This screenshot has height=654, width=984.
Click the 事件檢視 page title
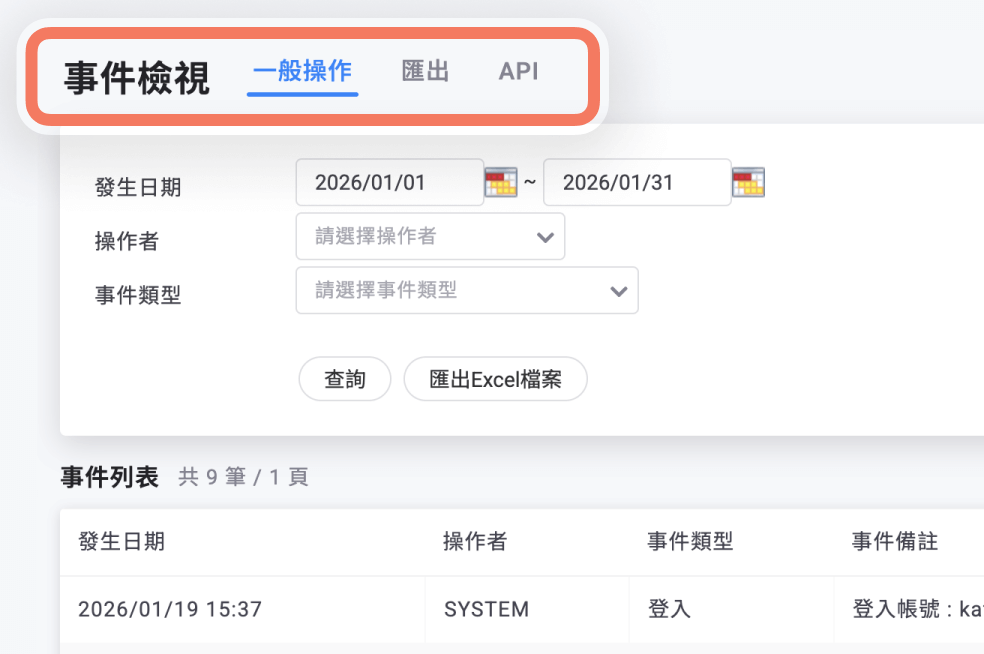click(133, 73)
